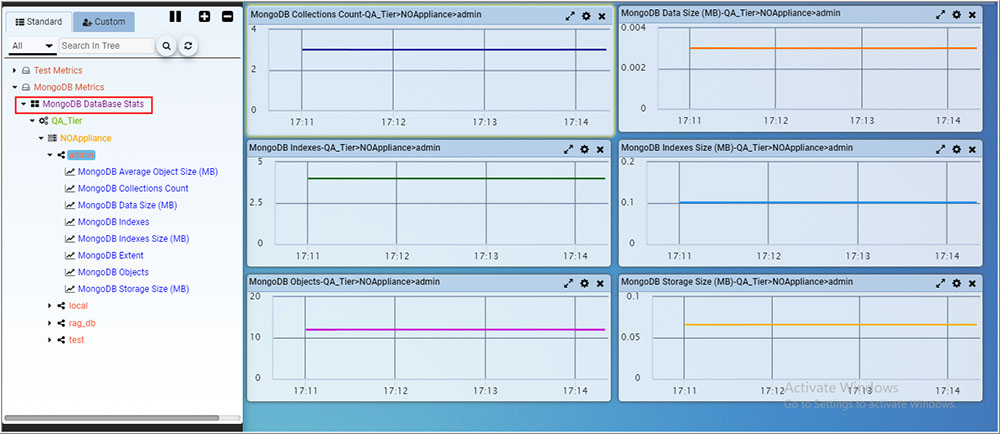1000x434 pixels.
Task: Collapse the QA_Tier node
Action: pyautogui.click(x=32, y=120)
